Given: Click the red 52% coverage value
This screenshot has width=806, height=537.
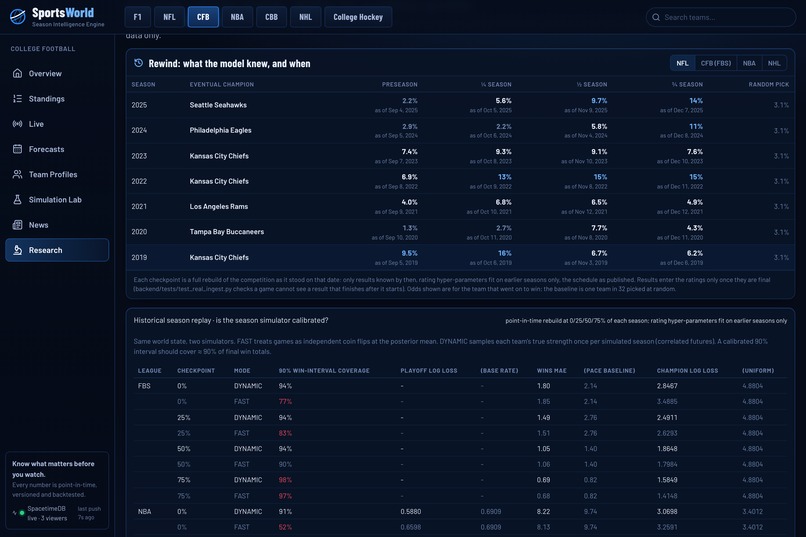Looking at the screenshot, I should click(285, 527).
